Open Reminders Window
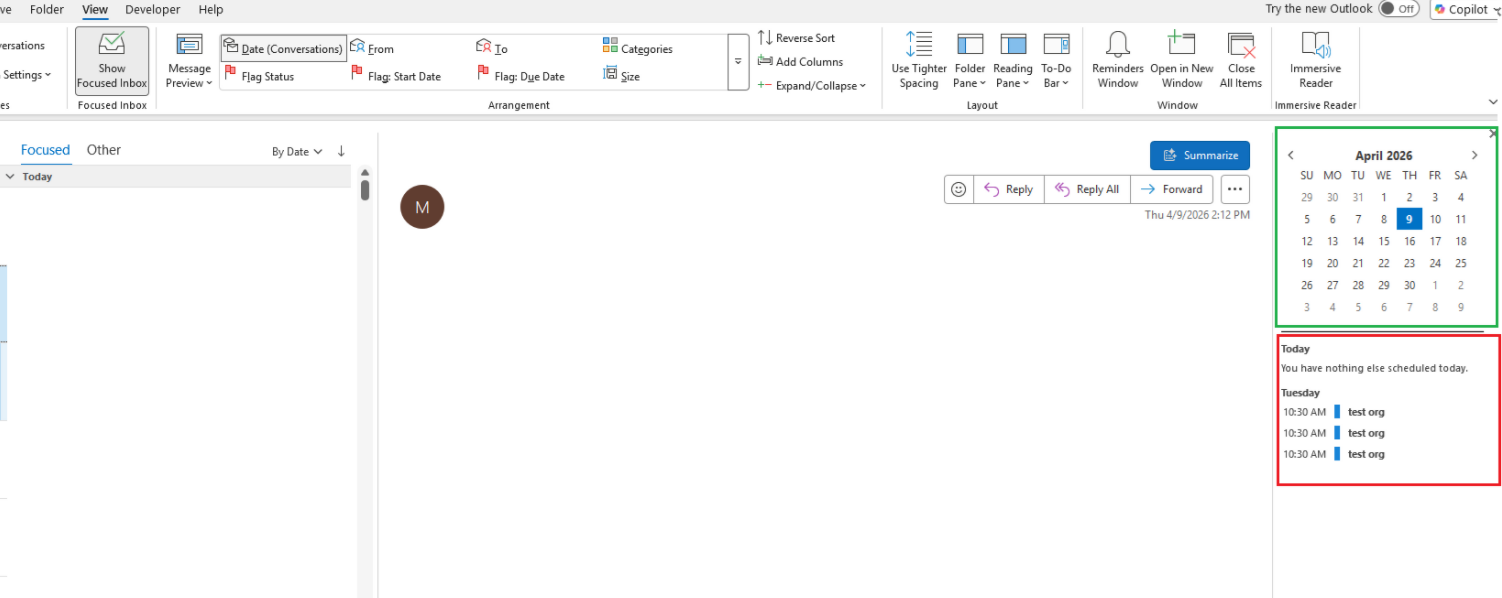Image resolution: width=1502 pixels, height=598 pixels. [1118, 61]
